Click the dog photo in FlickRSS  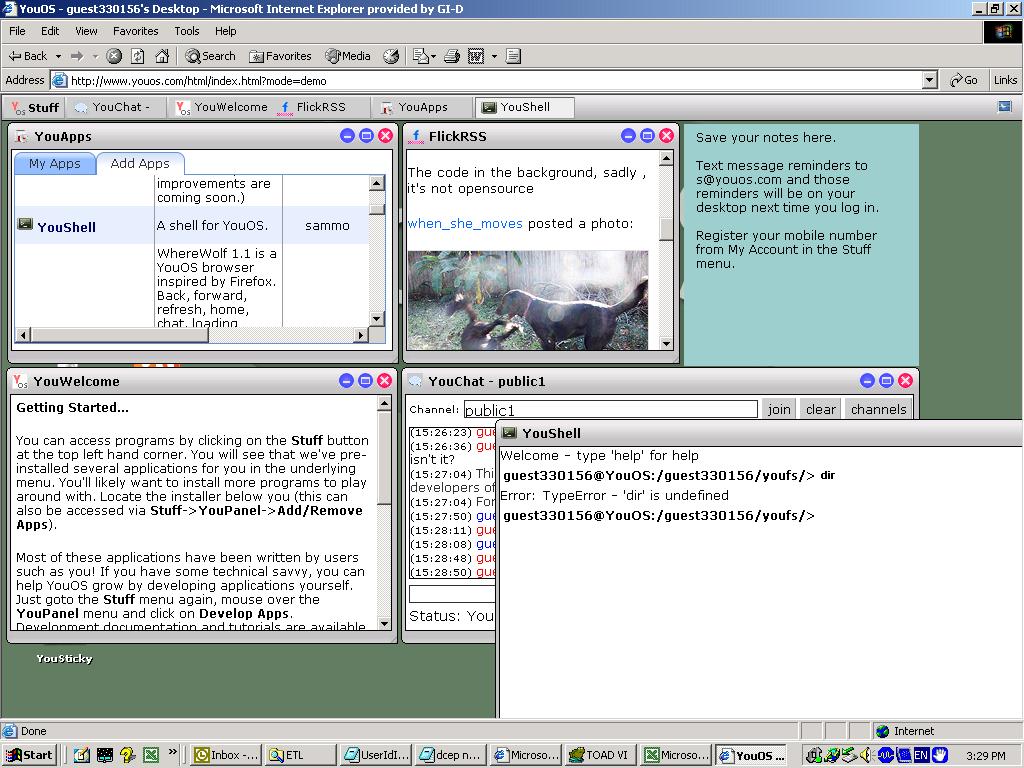(x=528, y=300)
